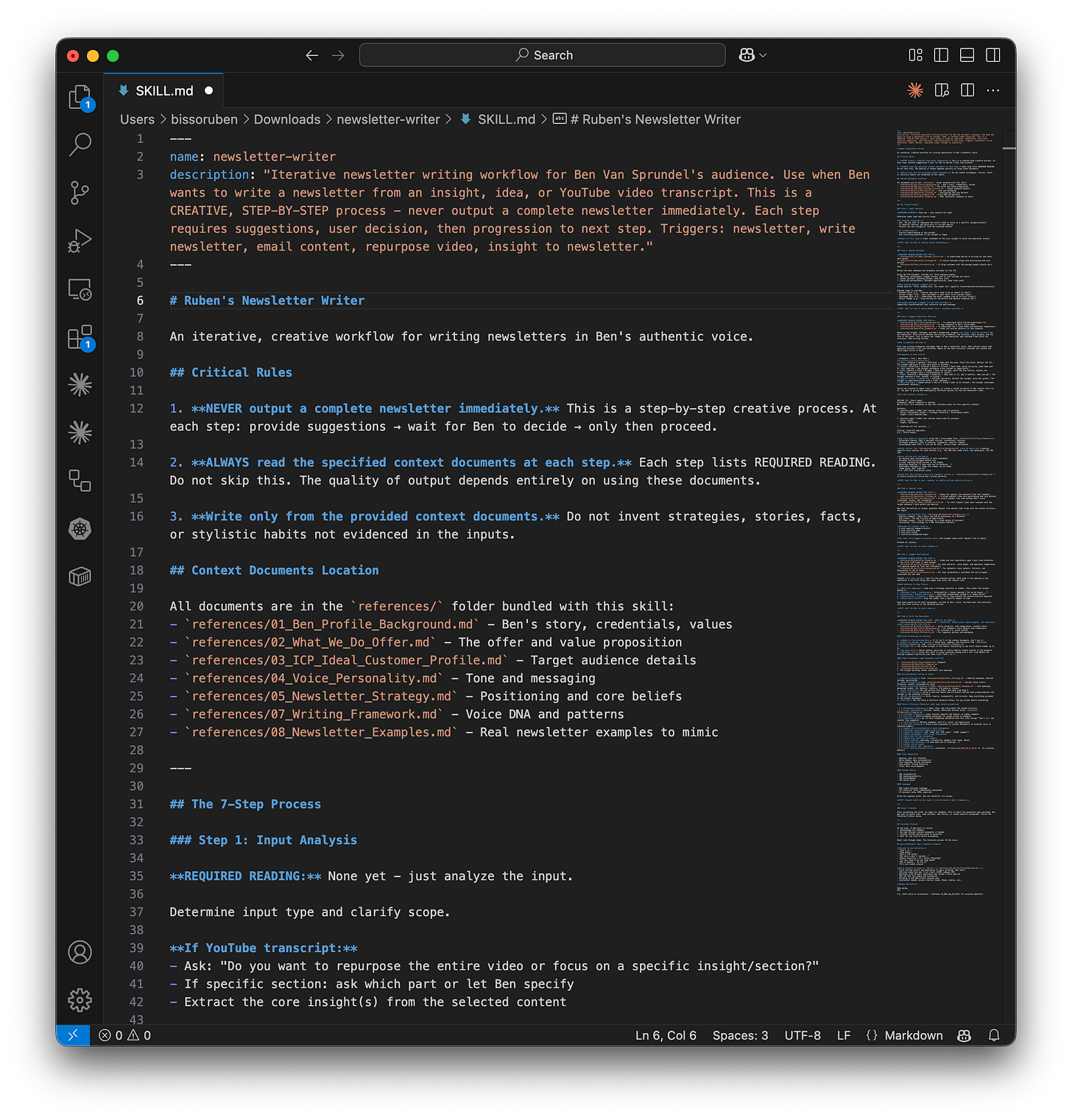
Task: Open notifications bell in status bar
Action: click(994, 1035)
